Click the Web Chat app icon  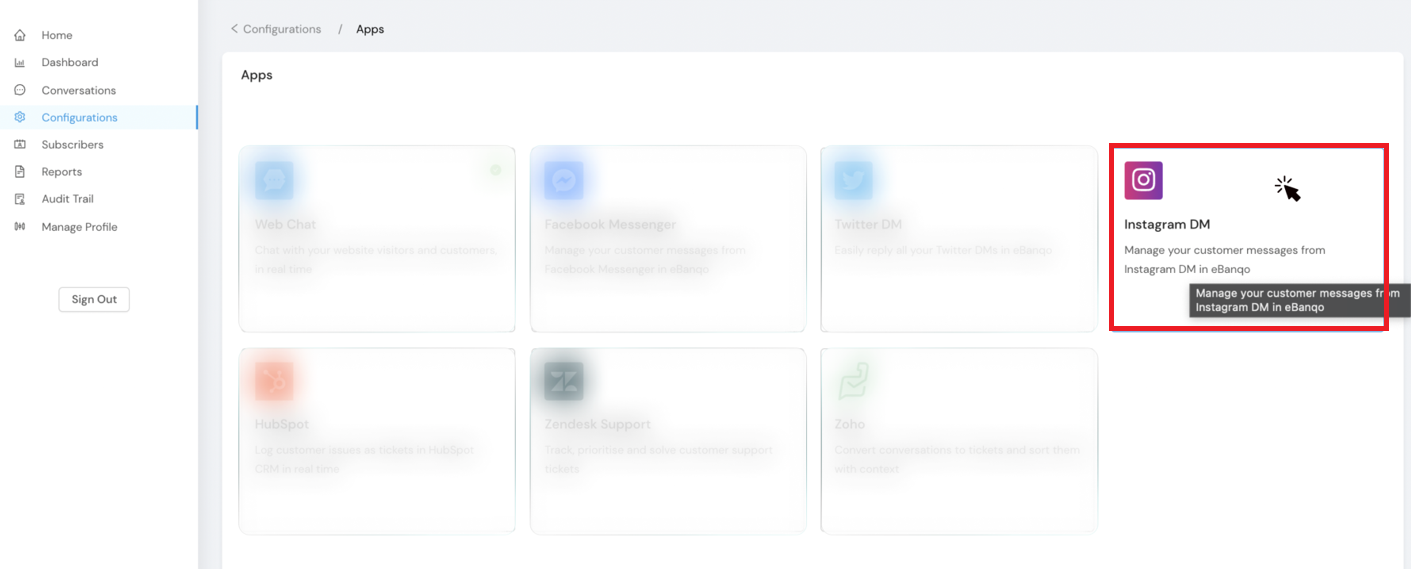(274, 181)
